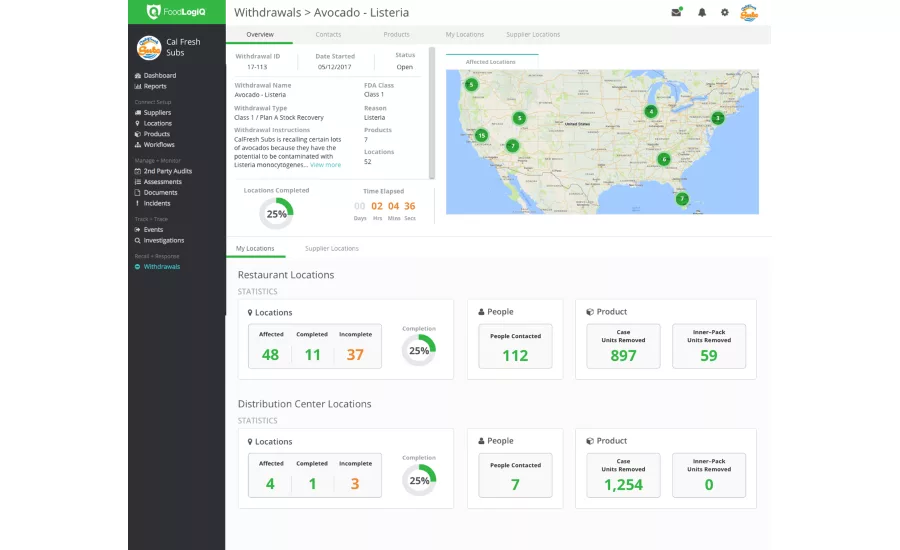Click the 2nd Party Audits calendar icon
The image size is (900, 550).
[138, 171]
